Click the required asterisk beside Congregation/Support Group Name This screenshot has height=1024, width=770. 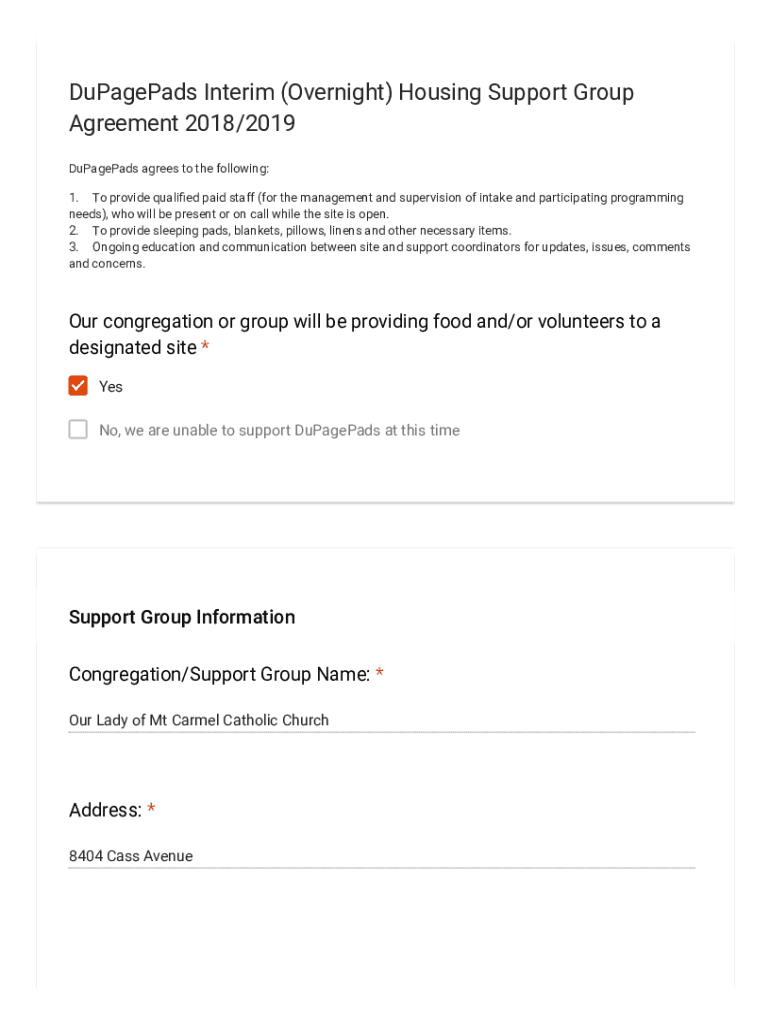(380, 675)
